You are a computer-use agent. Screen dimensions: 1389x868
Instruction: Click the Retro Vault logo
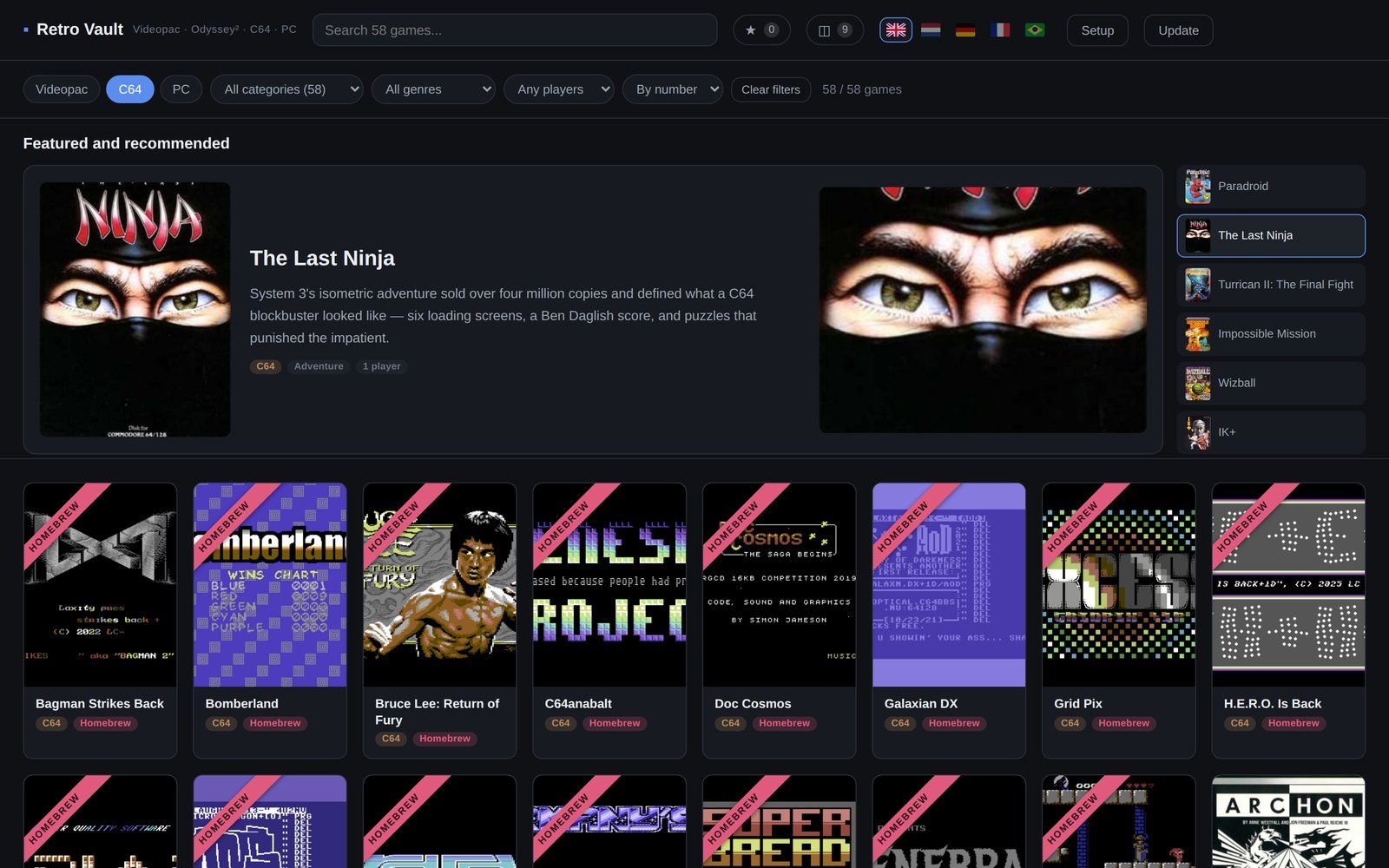74,30
